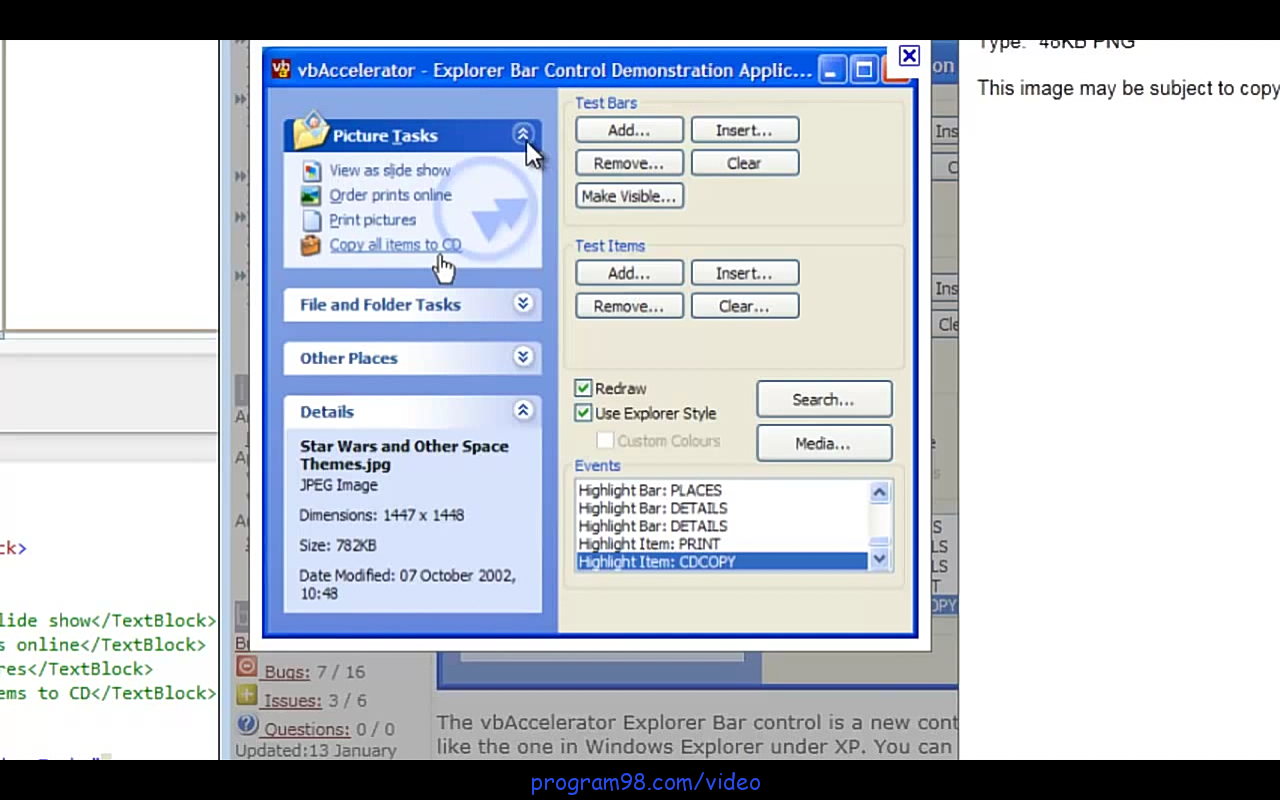
Task: Click the Copy all items to CD icon
Action: [x=311, y=245]
